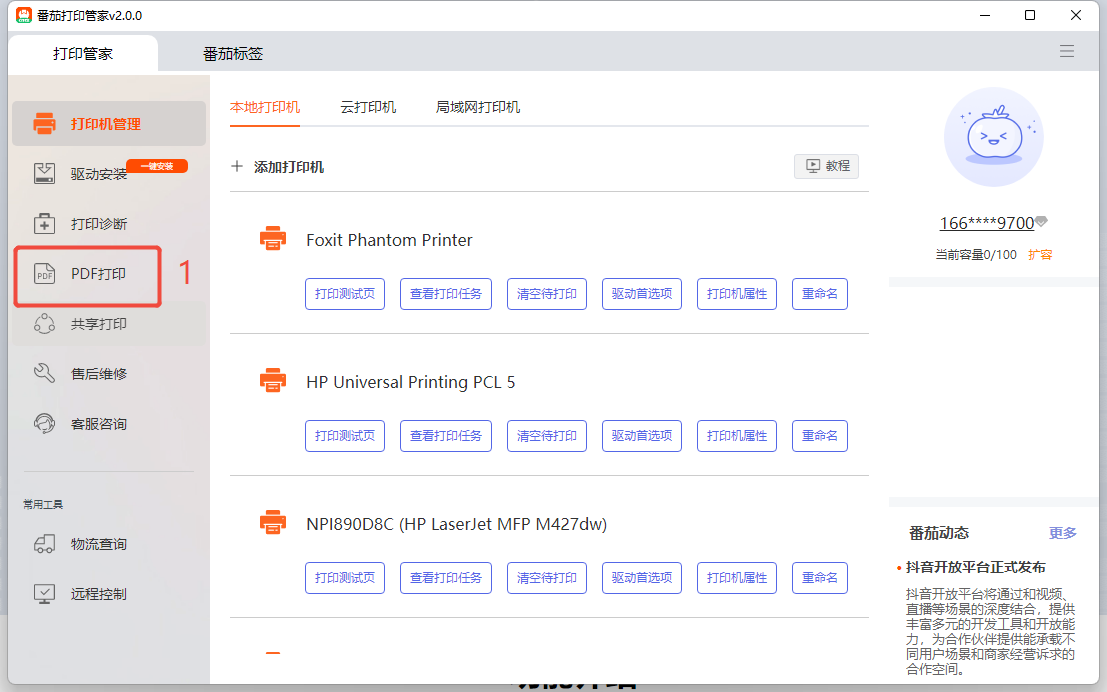Click the 共享打印 share icon
The image size is (1107, 692).
coord(44,324)
